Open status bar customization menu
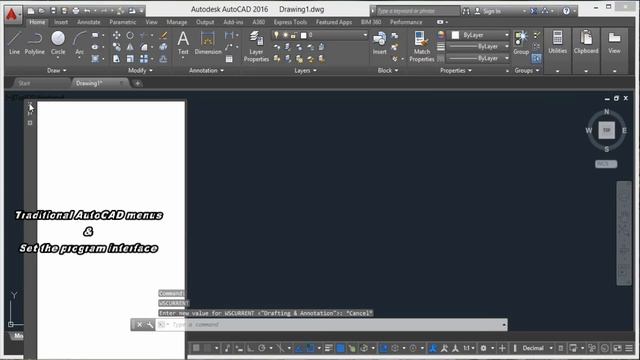The width and height of the screenshot is (640, 360). pyautogui.click(x=629, y=348)
